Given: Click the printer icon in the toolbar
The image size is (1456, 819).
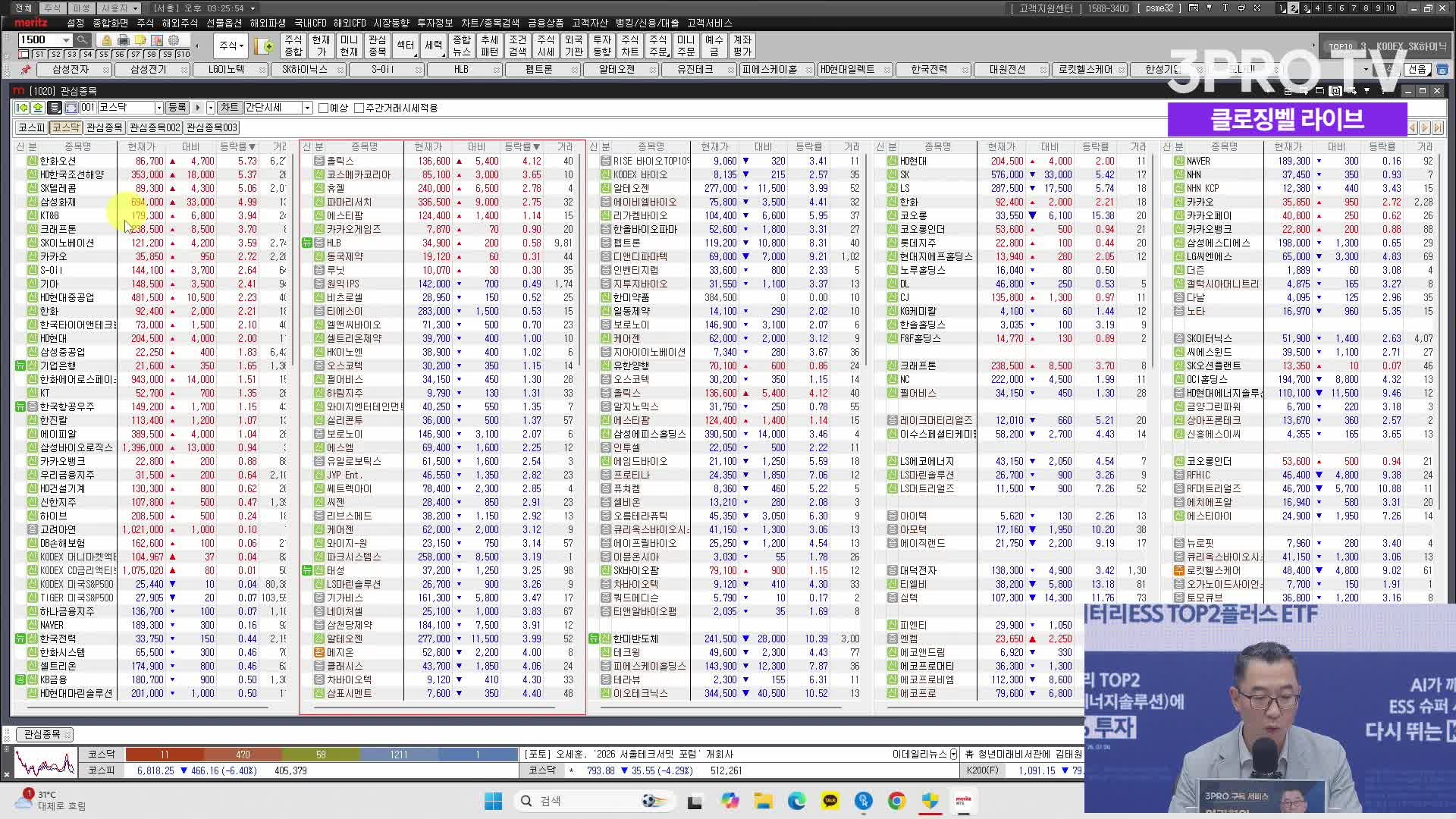Looking at the screenshot, I should [x=124, y=40].
